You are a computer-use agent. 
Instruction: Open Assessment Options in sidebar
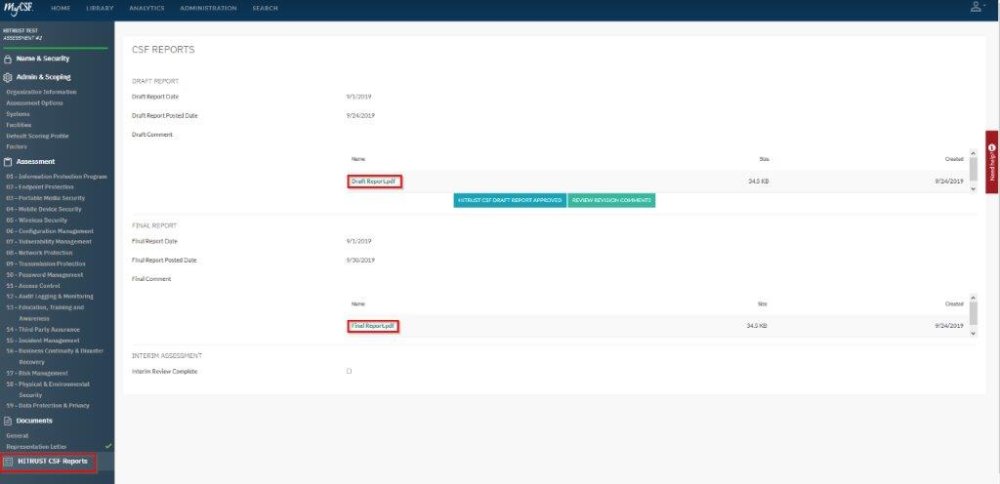[x=34, y=103]
